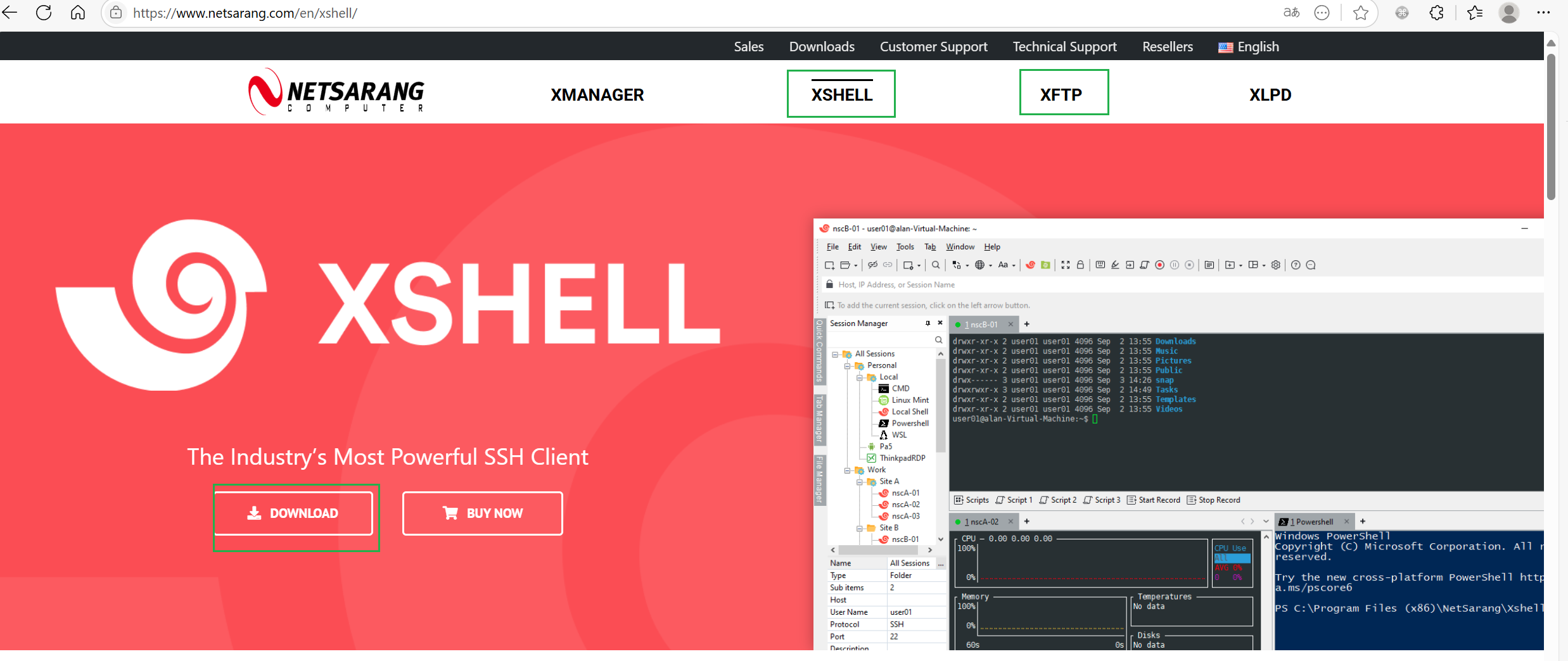Click the New Session icon in Xshell toolbar
Viewport: 1568px width, 661px height.
coord(829,265)
